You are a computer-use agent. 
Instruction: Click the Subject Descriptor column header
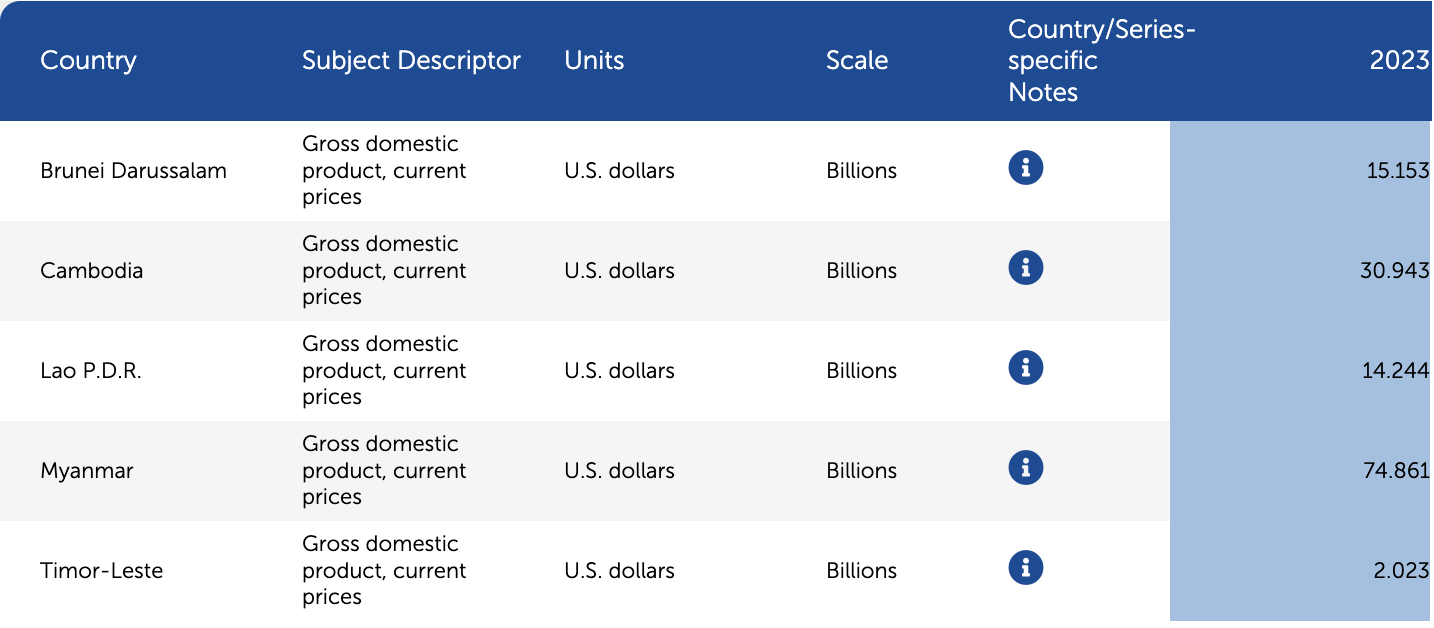tap(411, 60)
